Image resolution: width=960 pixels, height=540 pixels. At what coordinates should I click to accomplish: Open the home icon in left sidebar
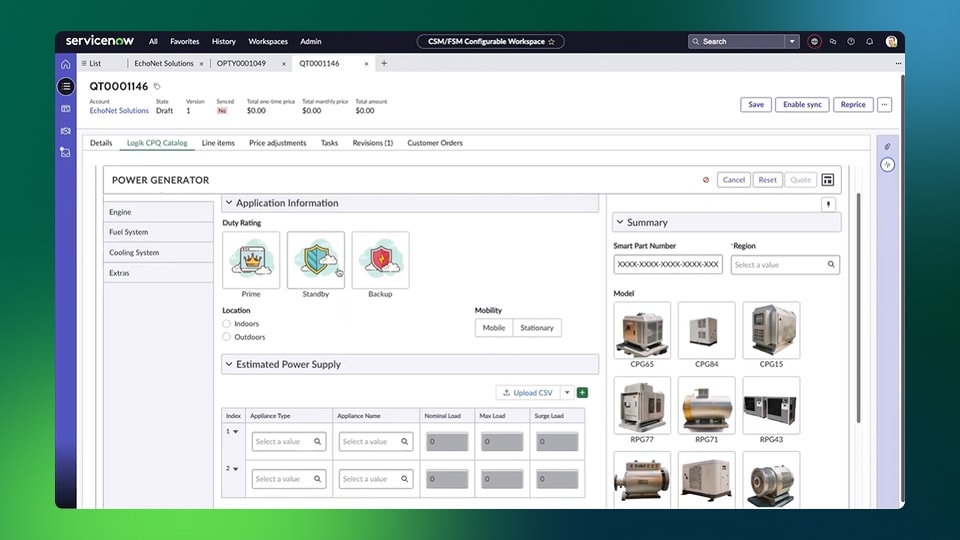(x=66, y=64)
